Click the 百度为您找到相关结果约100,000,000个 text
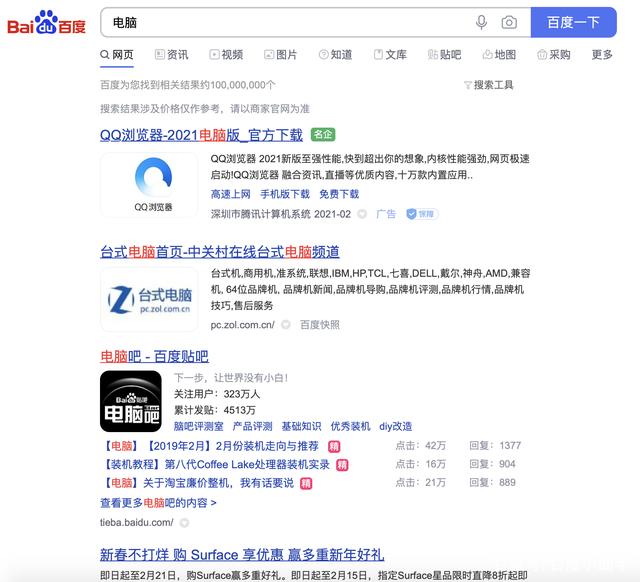Image resolution: width=640 pixels, height=582 pixels. pyautogui.click(x=188, y=85)
